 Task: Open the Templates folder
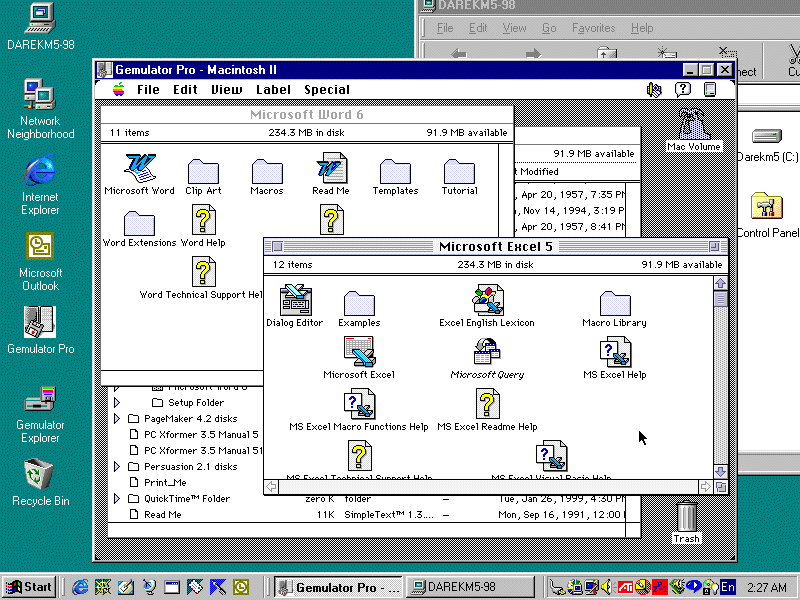[x=395, y=171]
